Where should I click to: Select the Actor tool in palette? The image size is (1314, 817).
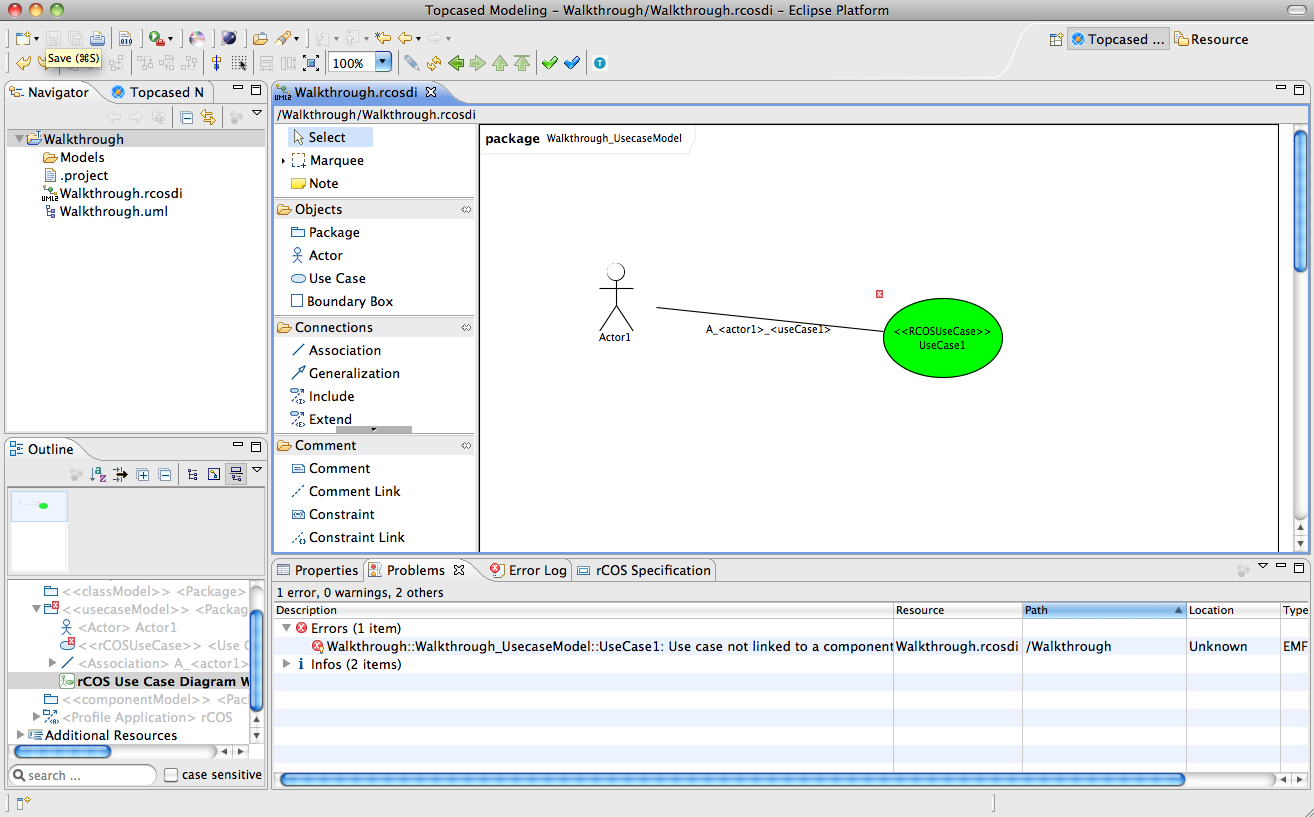coord(317,255)
